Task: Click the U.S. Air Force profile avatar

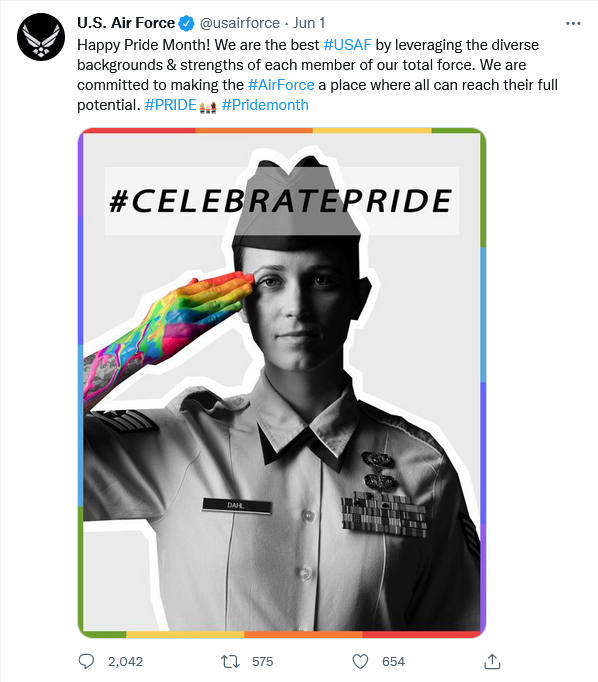Action: (x=41, y=37)
